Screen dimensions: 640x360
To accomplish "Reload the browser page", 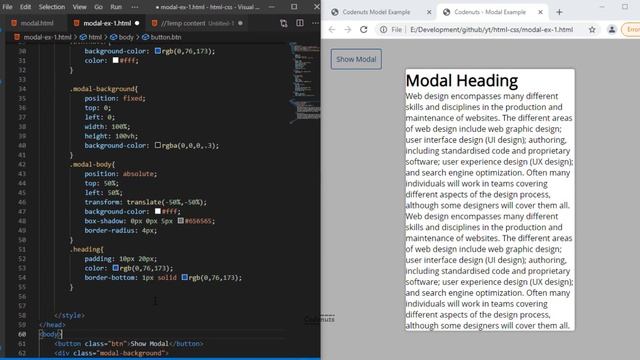I will click(x=364, y=29).
